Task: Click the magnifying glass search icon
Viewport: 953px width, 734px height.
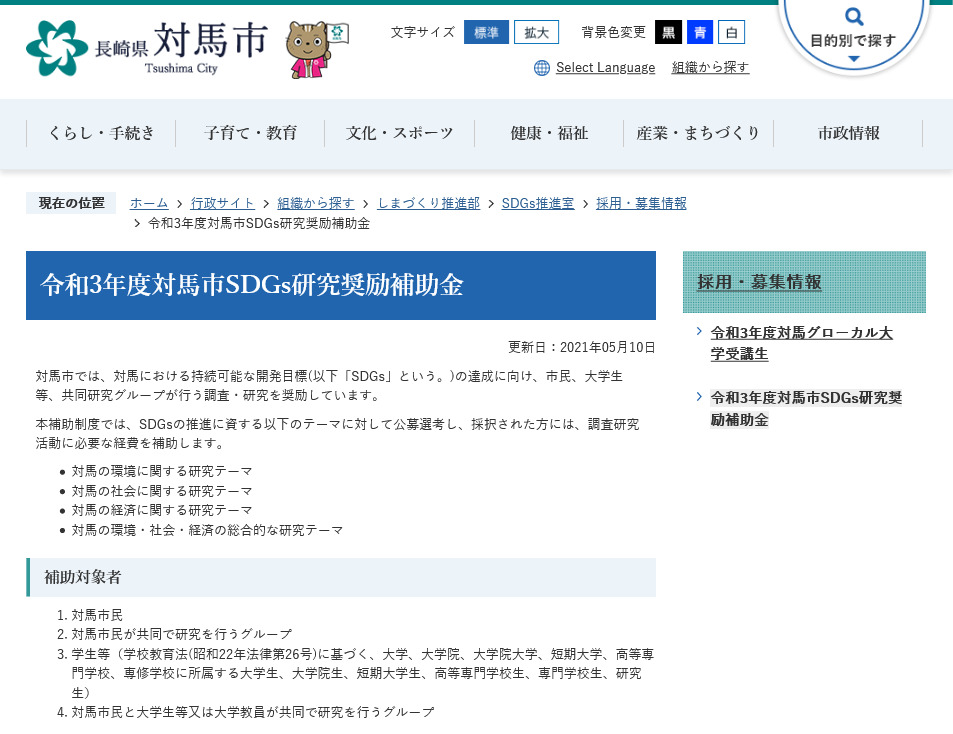Action: point(853,16)
